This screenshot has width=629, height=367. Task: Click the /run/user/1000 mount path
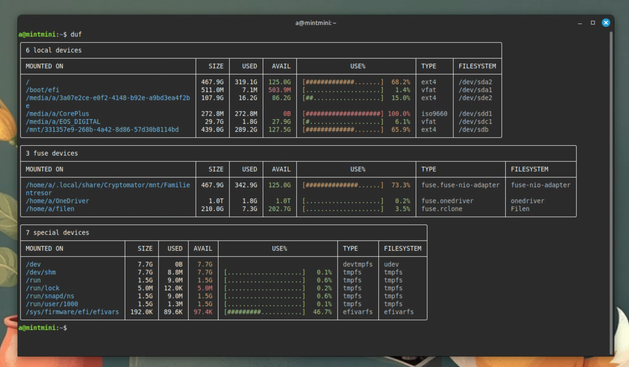pyautogui.click(x=52, y=304)
